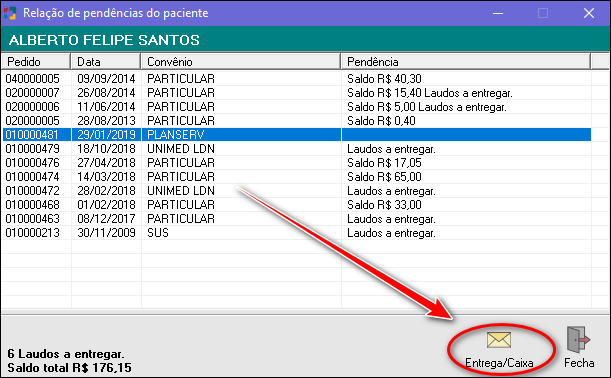The width and height of the screenshot is (611, 378).
Task: Click date 08/12/2017 cell
Action: point(106,219)
